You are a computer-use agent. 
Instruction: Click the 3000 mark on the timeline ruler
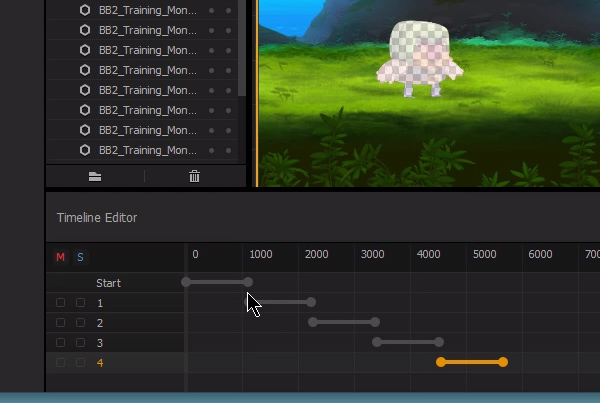pyautogui.click(x=373, y=255)
